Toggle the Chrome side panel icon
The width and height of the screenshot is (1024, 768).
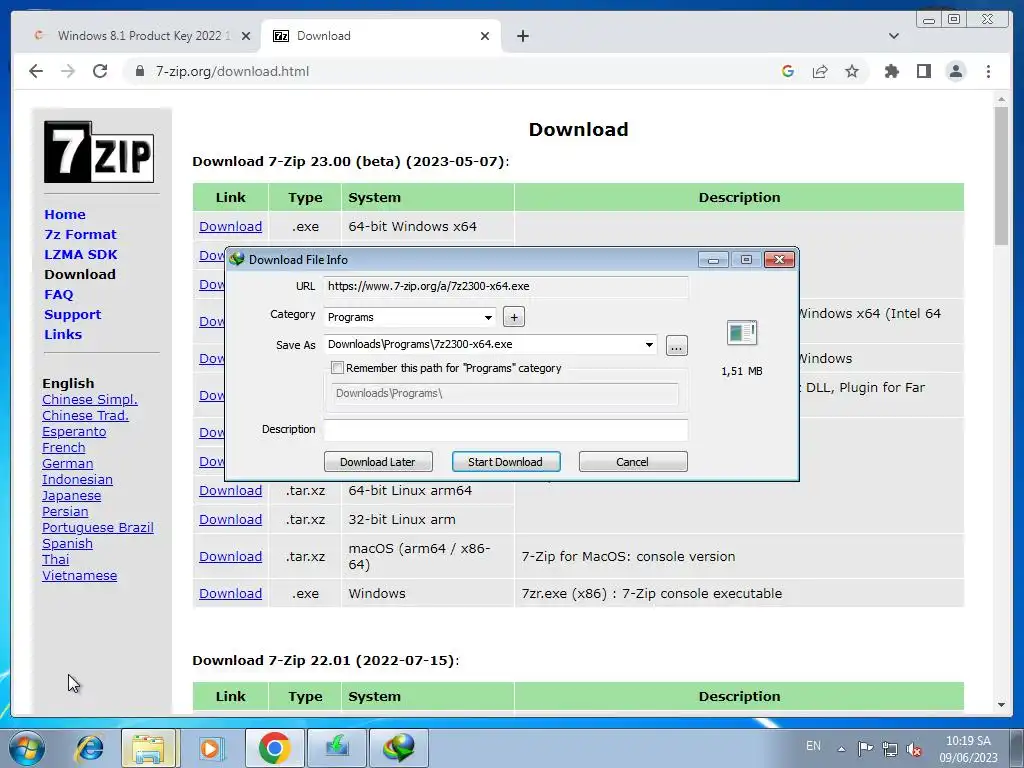click(x=923, y=71)
